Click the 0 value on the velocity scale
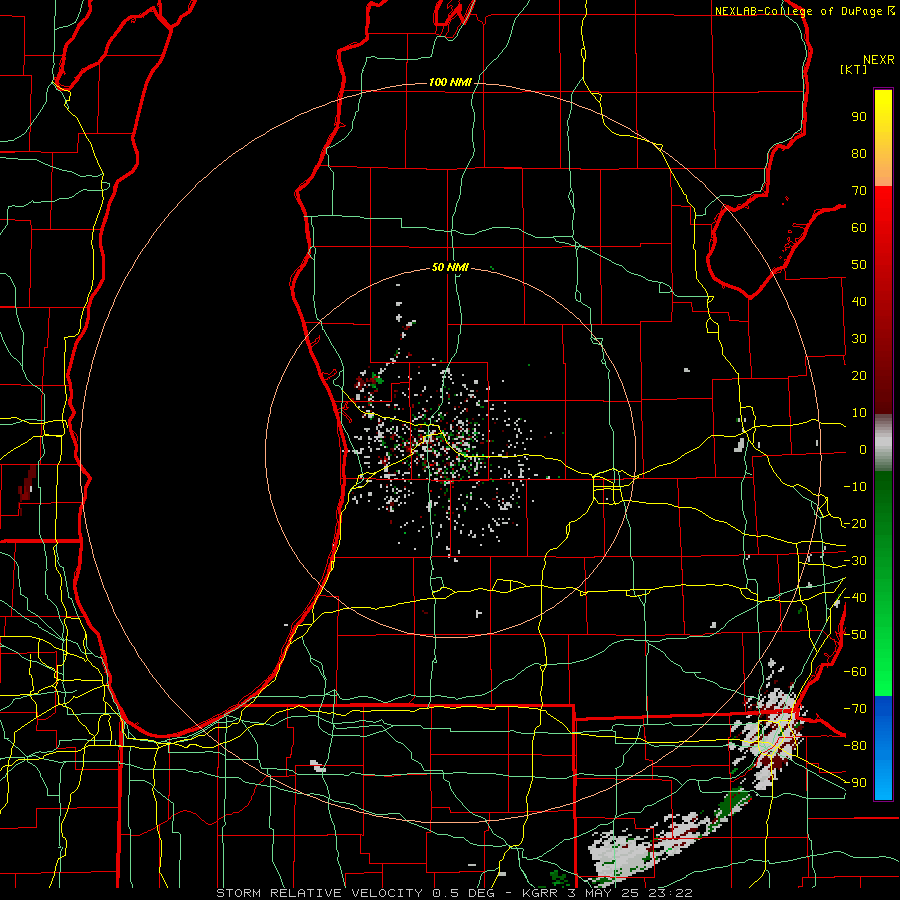This screenshot has width=900, height=900. [863, 450]
